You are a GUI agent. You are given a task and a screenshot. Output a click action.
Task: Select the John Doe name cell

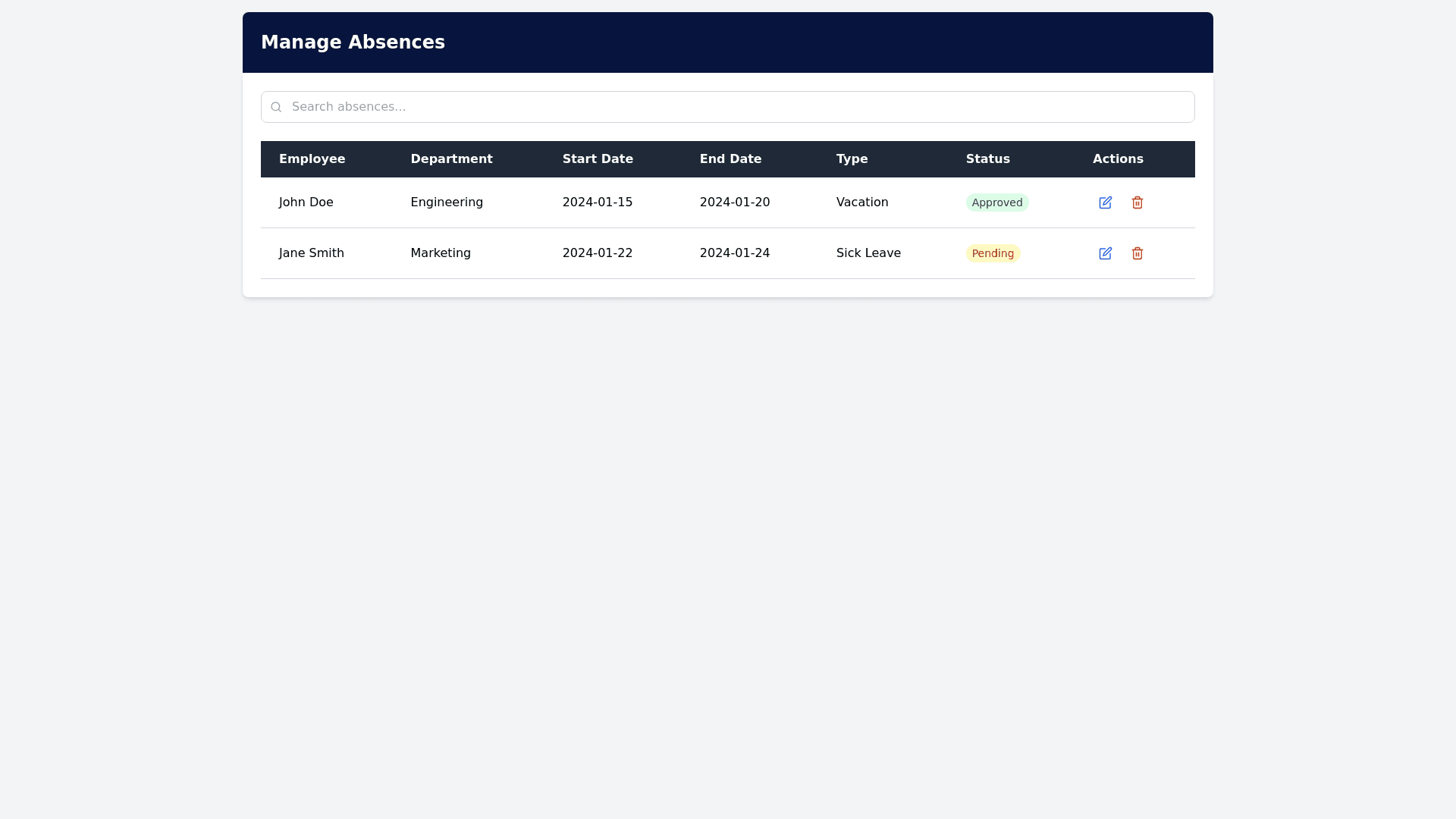point(306,202)
